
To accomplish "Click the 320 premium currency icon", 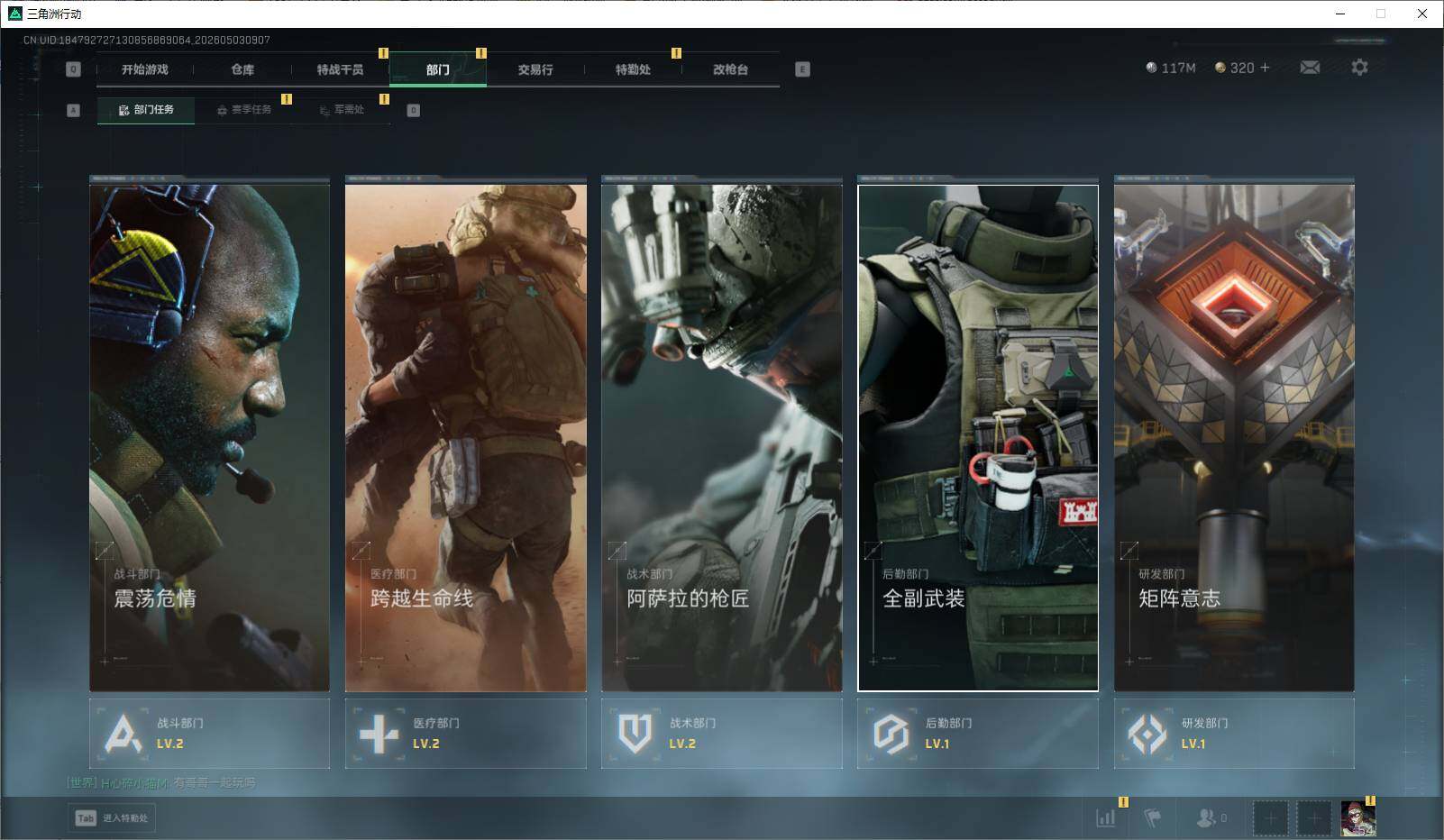I will click(x=1220, y=68).
